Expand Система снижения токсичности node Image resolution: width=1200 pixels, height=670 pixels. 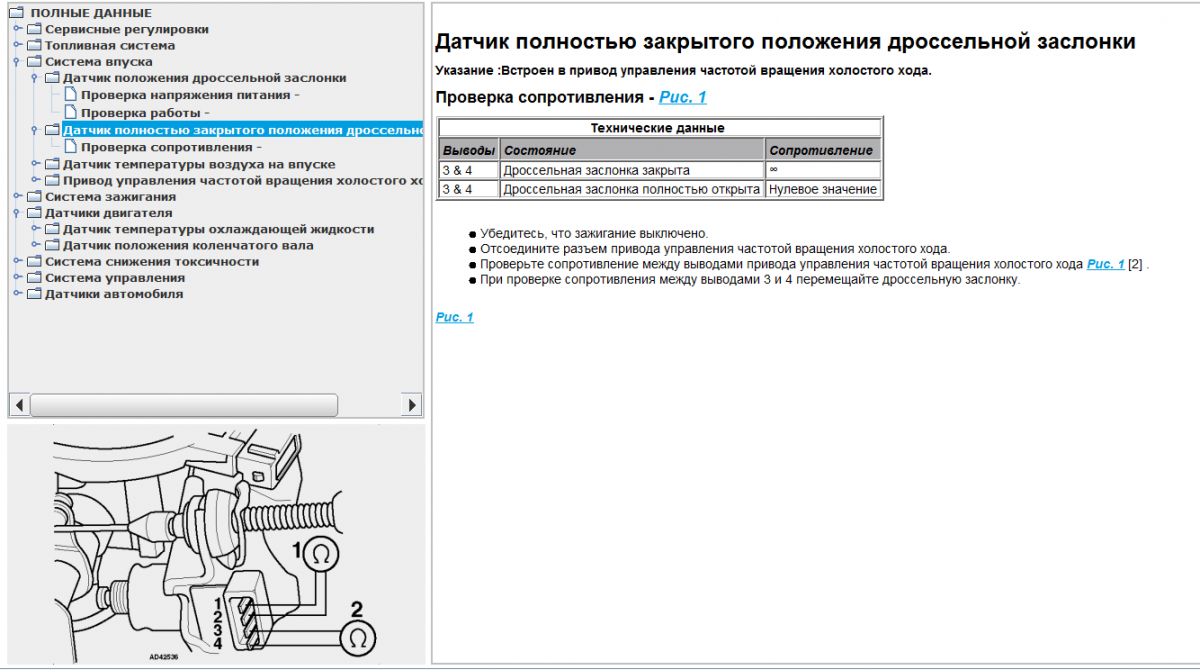pyautogui.click(x=16, y=262)
